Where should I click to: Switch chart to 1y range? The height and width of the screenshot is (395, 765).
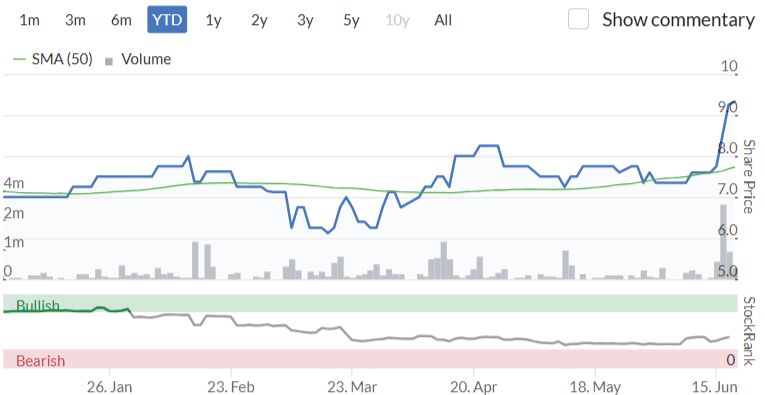point(213,20)
